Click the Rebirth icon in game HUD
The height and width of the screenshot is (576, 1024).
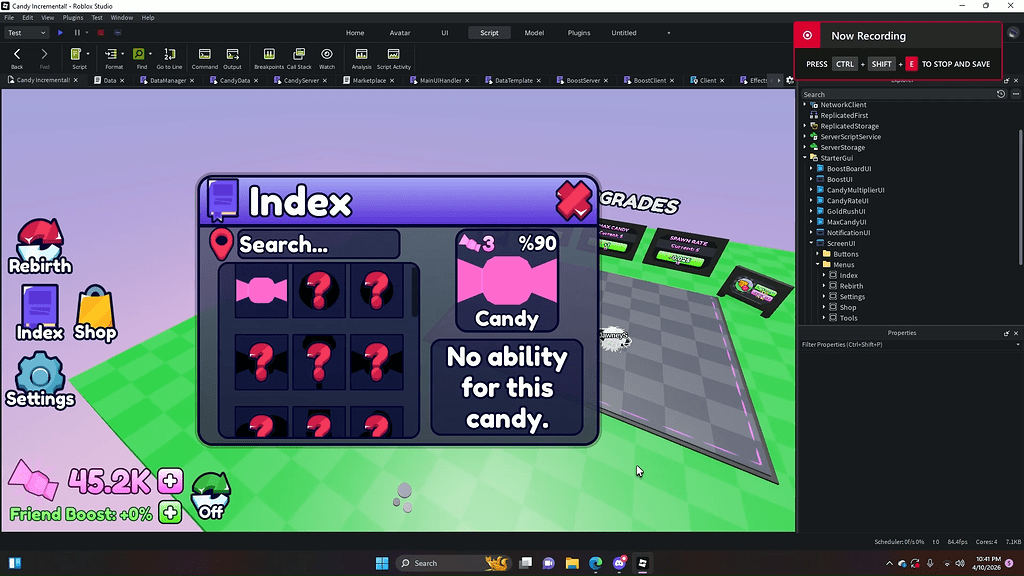pos(40,247)
